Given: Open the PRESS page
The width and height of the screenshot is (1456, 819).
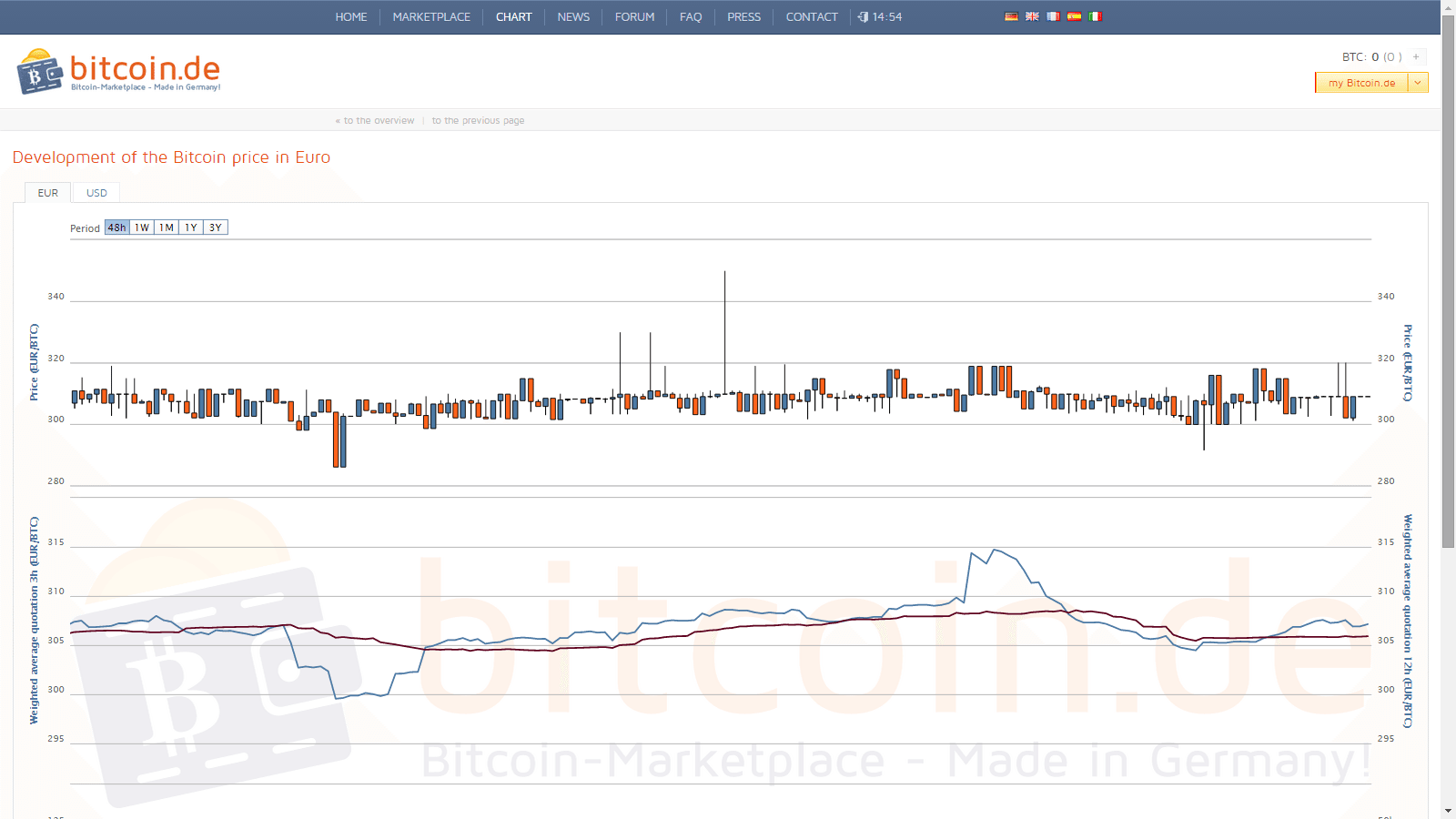Looking at the screenshot, I should [x=743, y=16].
